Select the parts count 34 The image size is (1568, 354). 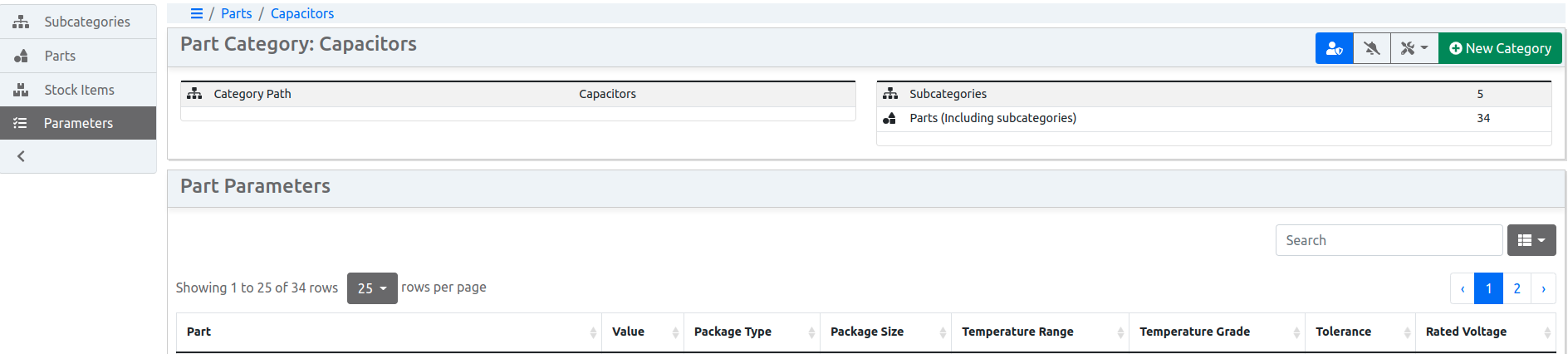click(x=1483, y=118)
